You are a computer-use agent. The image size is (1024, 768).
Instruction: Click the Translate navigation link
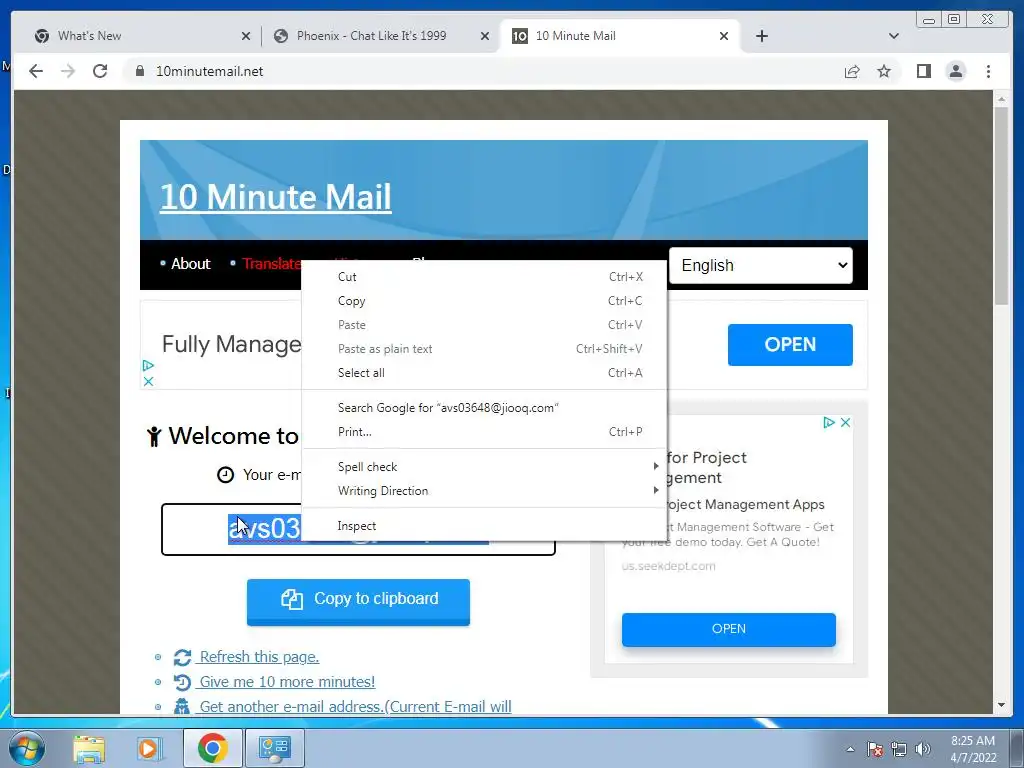(x=272, y=264)
